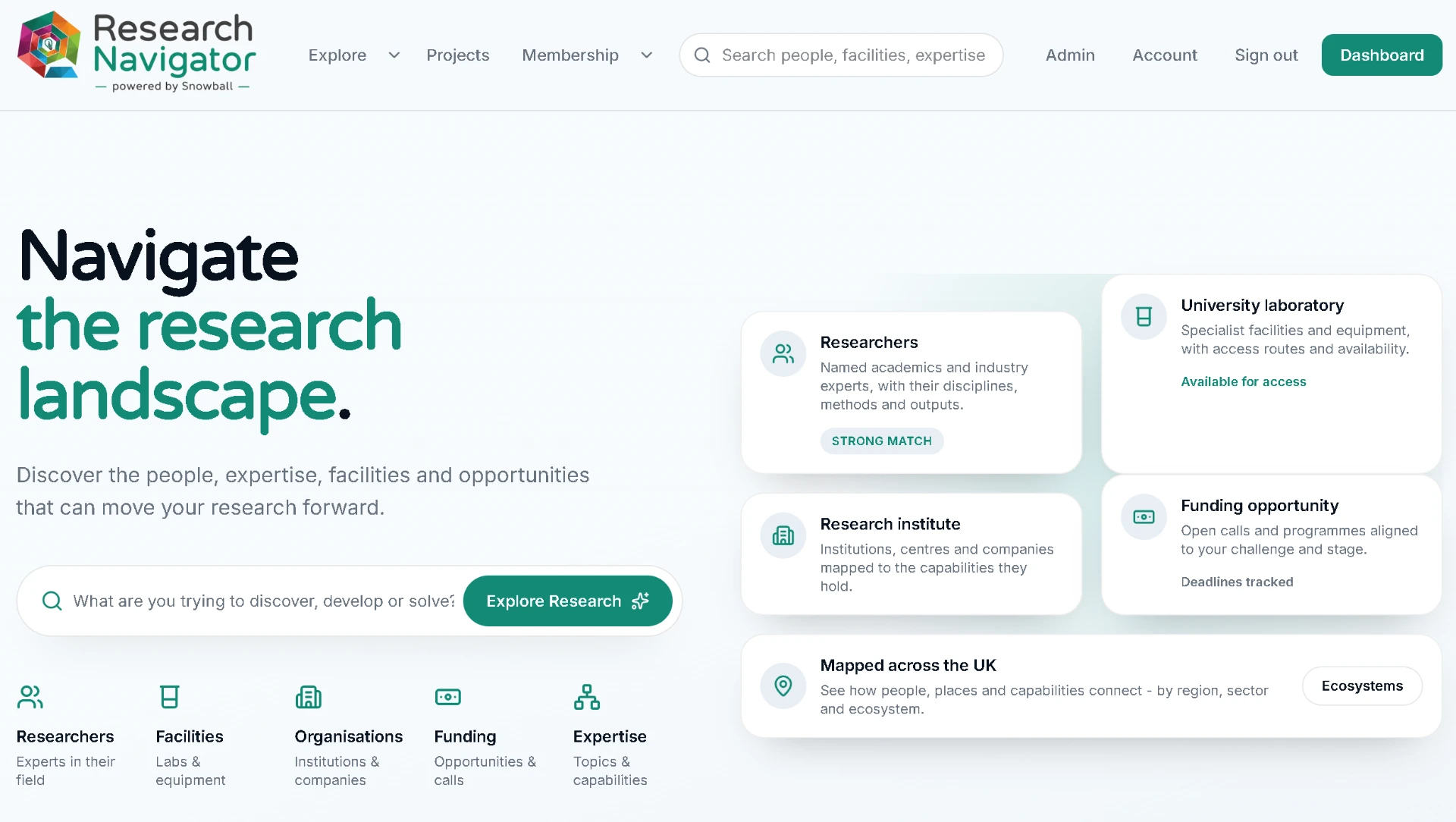Click the Researchers people icon in the category row
The height and width of the screenshot is (822, 1456).
(x=30, y=697)
